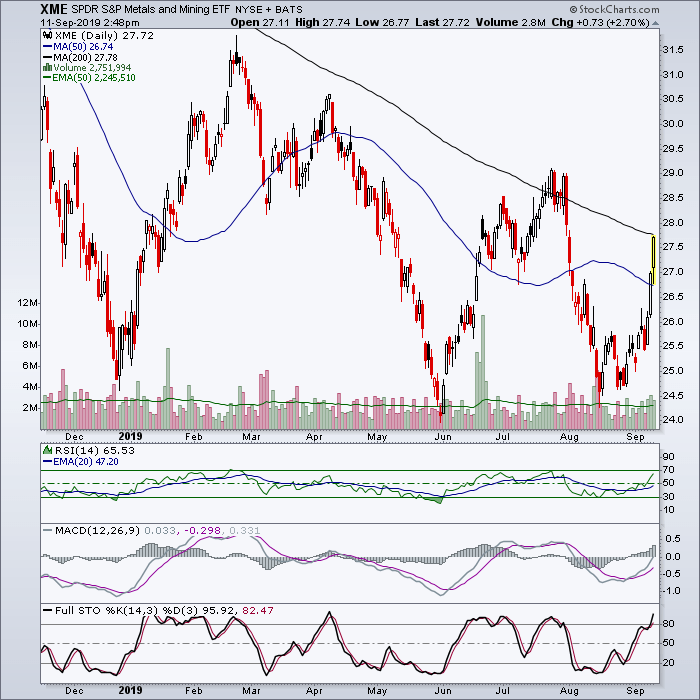Click the blue EMA(20) legend line marker
700x700 pixels.
(x=47, y=462)
